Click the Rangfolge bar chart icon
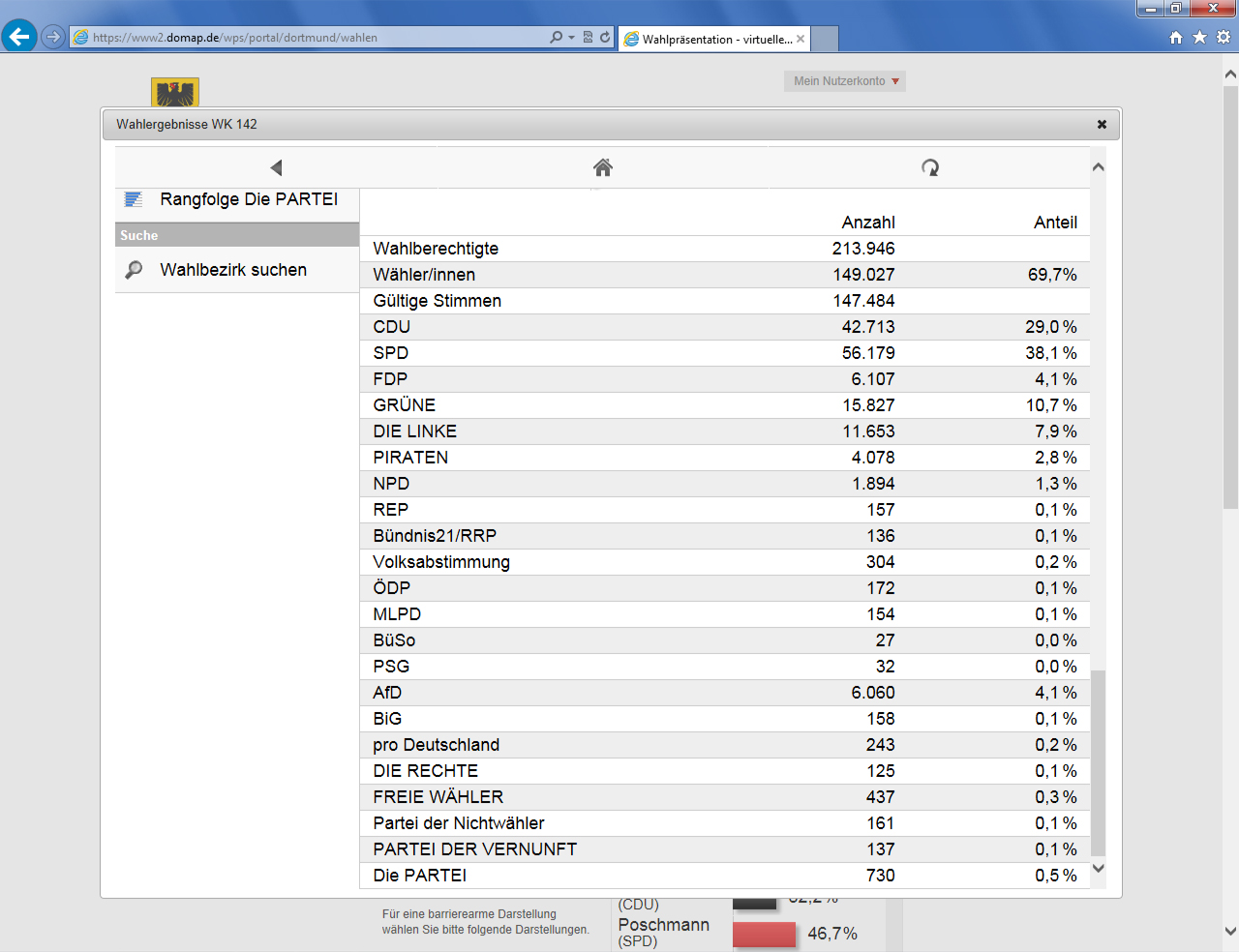1239x952 pixels. [134, 199]
